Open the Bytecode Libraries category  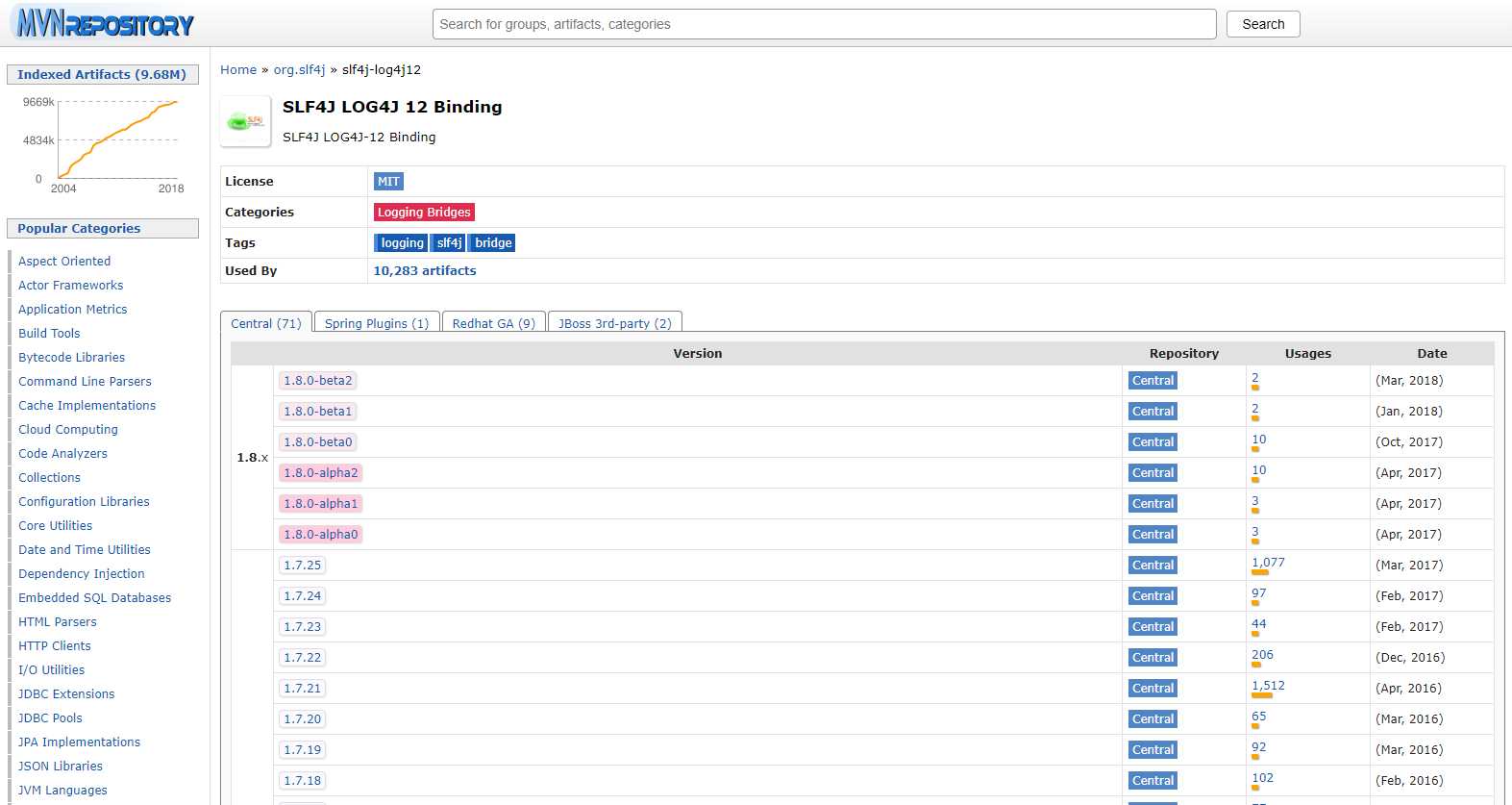(x=72, y=358)
